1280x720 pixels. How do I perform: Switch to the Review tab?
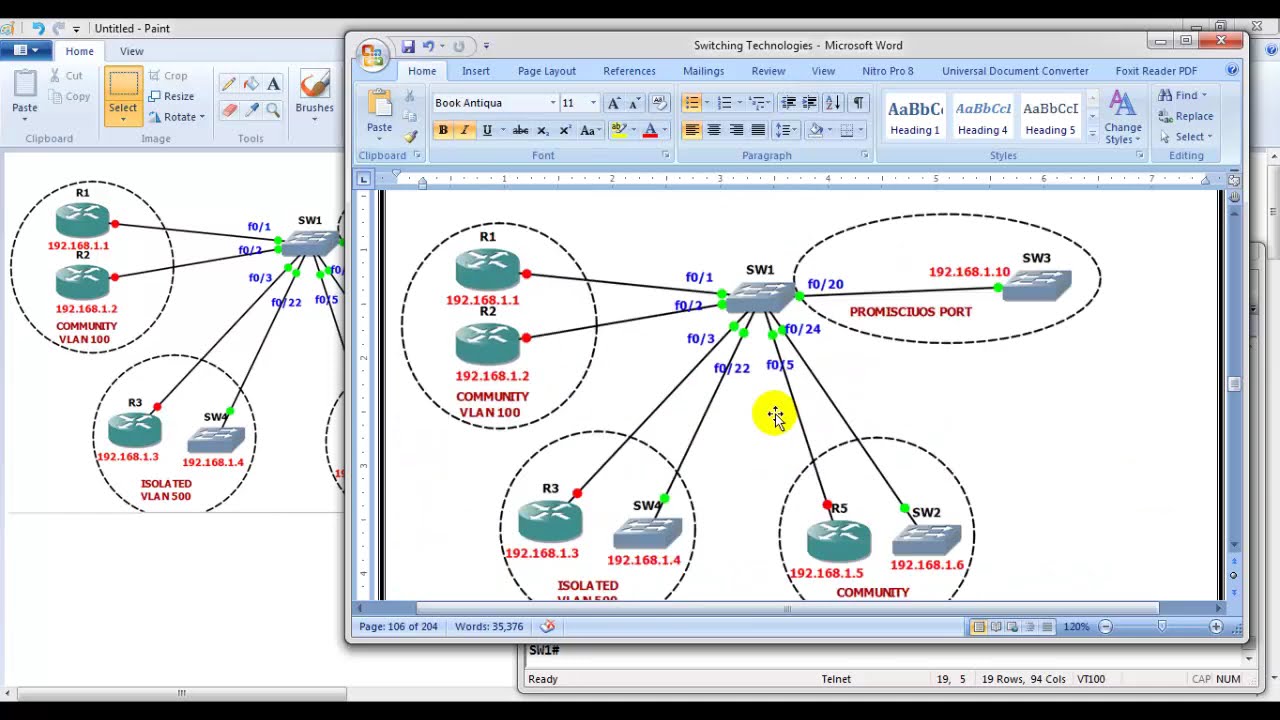click(x=768, y=71)
